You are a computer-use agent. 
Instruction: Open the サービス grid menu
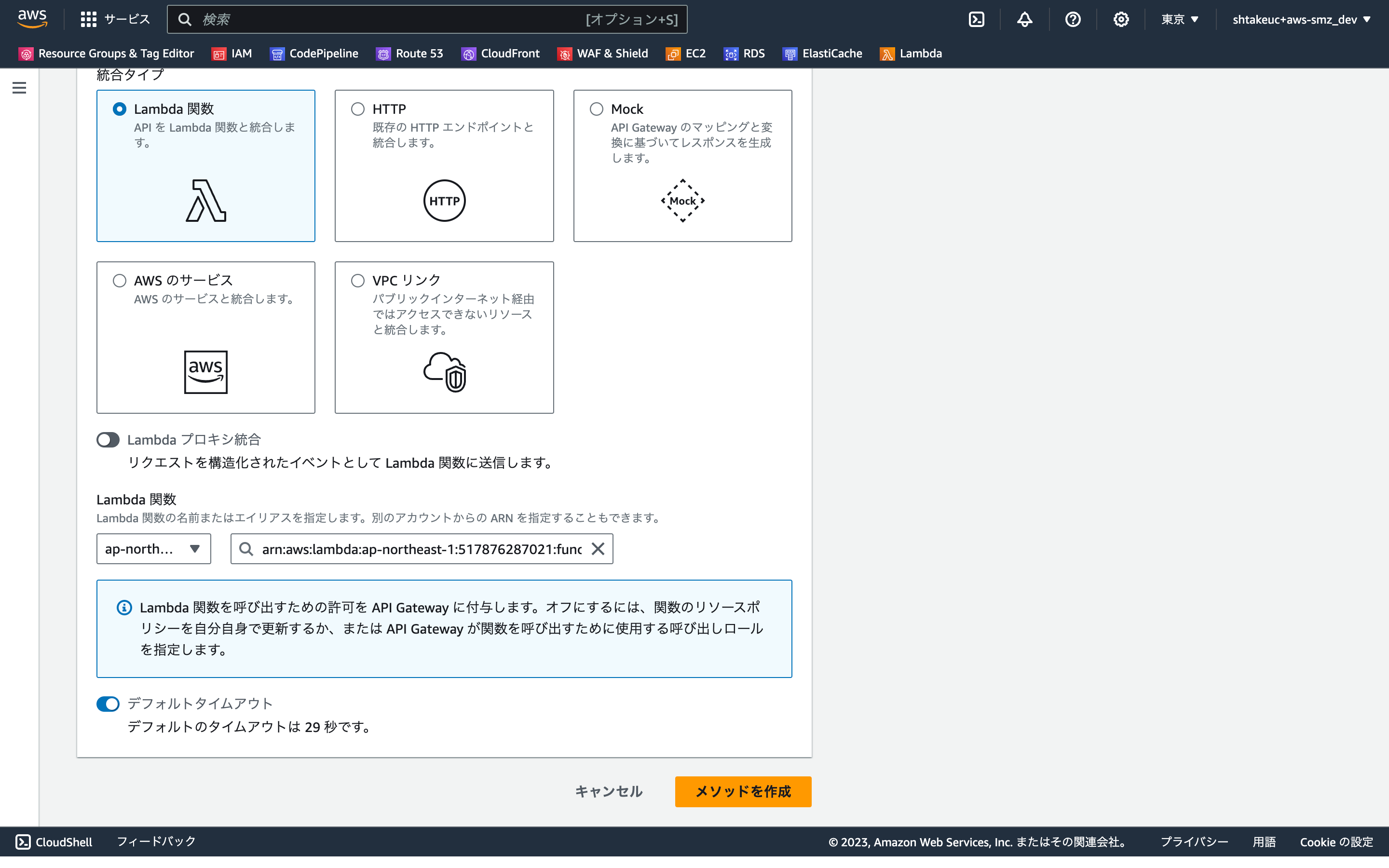click(115, 19)
